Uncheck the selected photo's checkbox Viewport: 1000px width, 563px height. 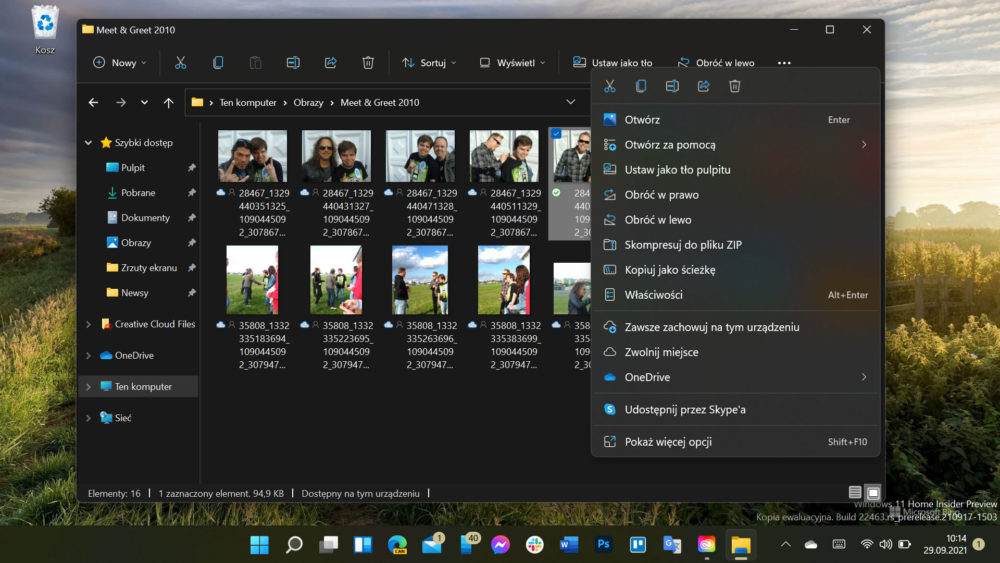point(556,134)
